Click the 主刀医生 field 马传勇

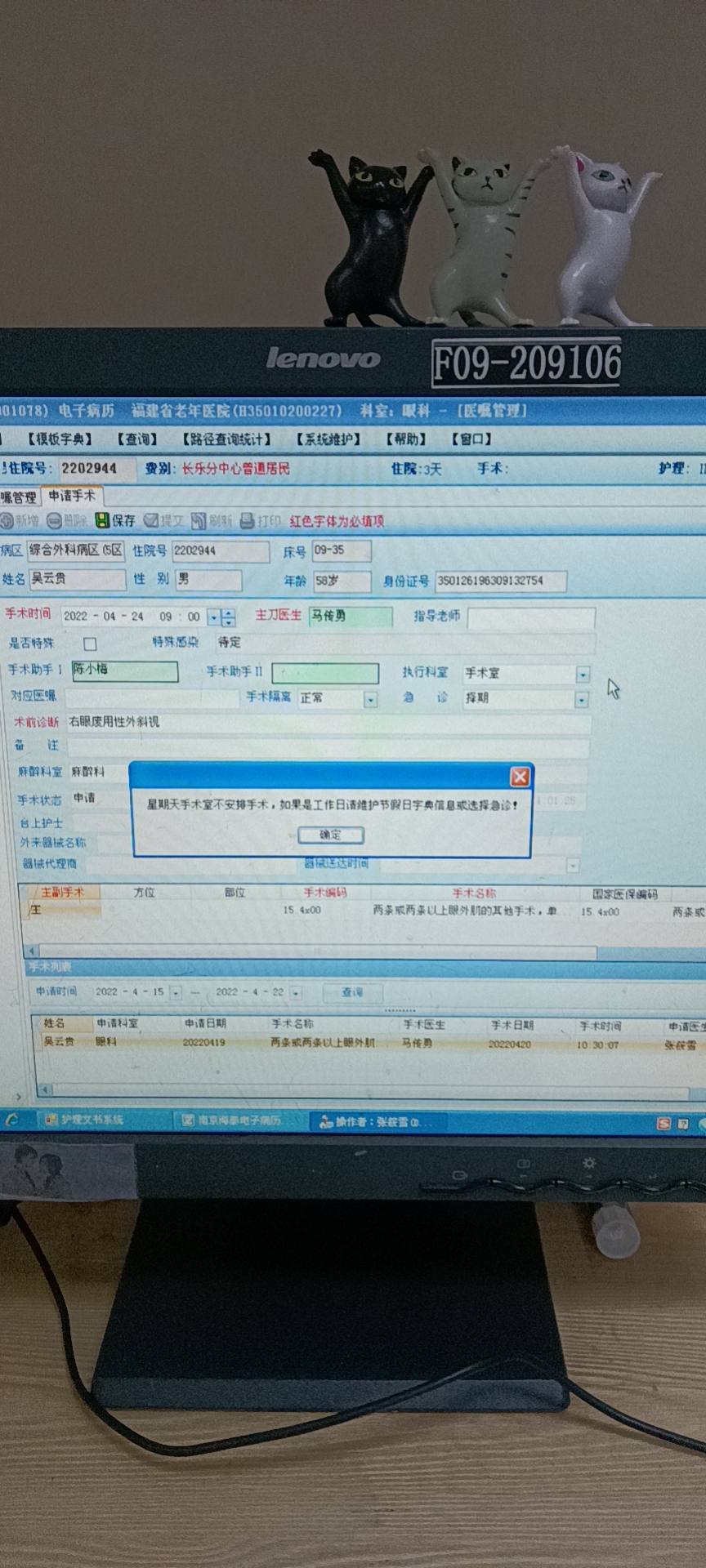(350, 617)
